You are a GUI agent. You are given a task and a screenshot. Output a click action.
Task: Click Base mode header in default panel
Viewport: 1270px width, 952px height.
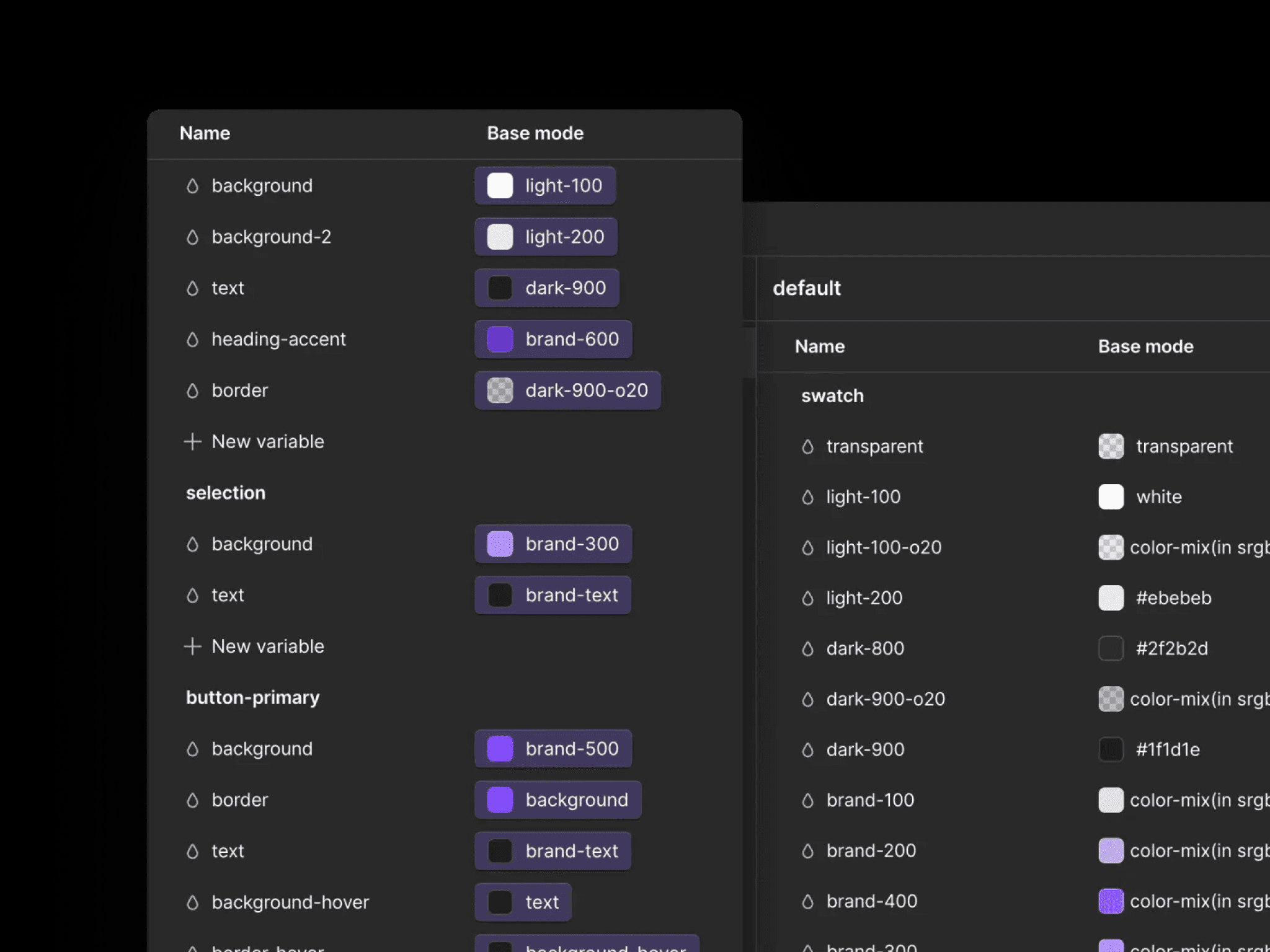tap(1146, 346)
